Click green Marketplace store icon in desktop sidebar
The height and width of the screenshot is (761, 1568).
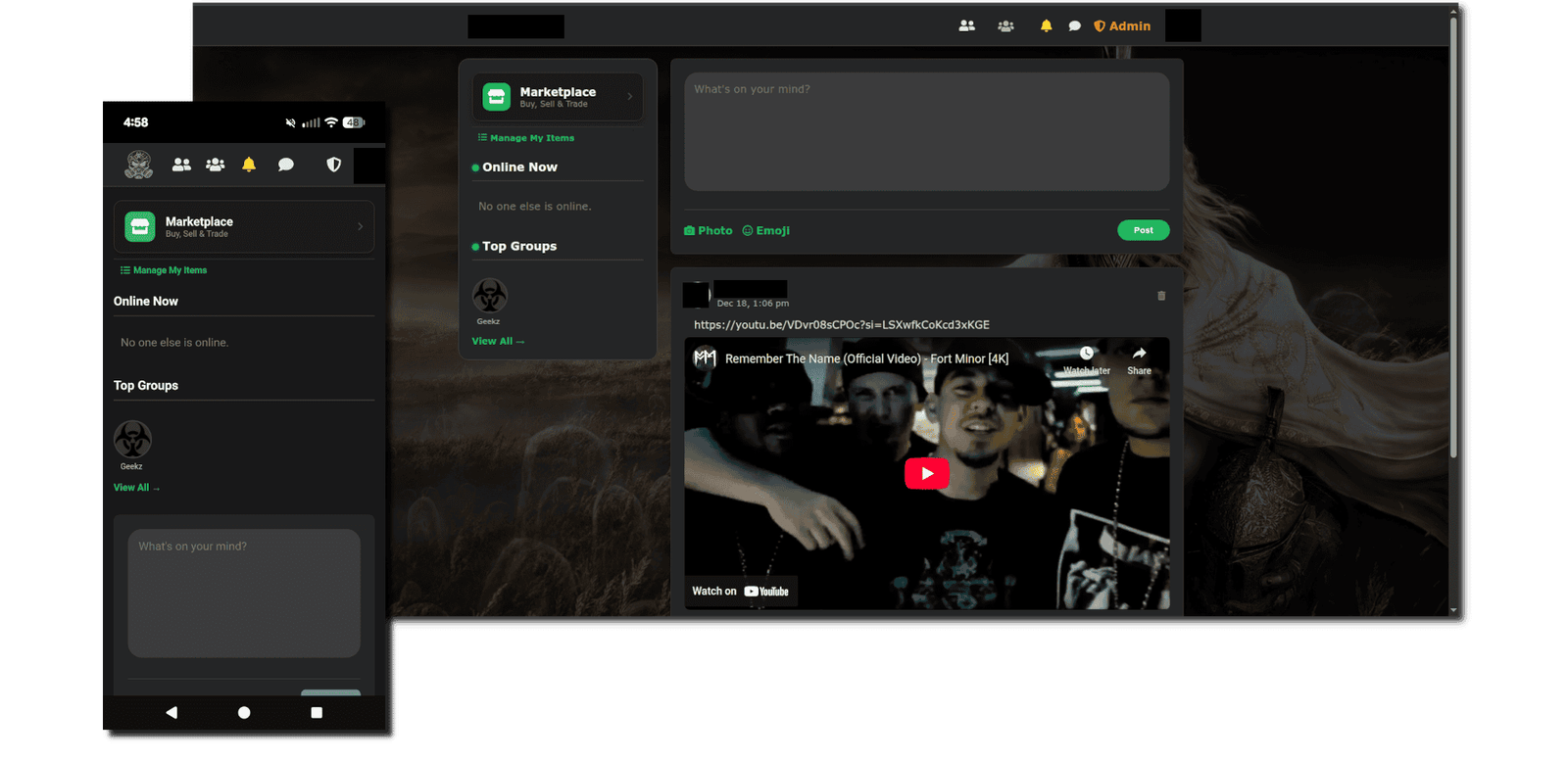[497, 96]
